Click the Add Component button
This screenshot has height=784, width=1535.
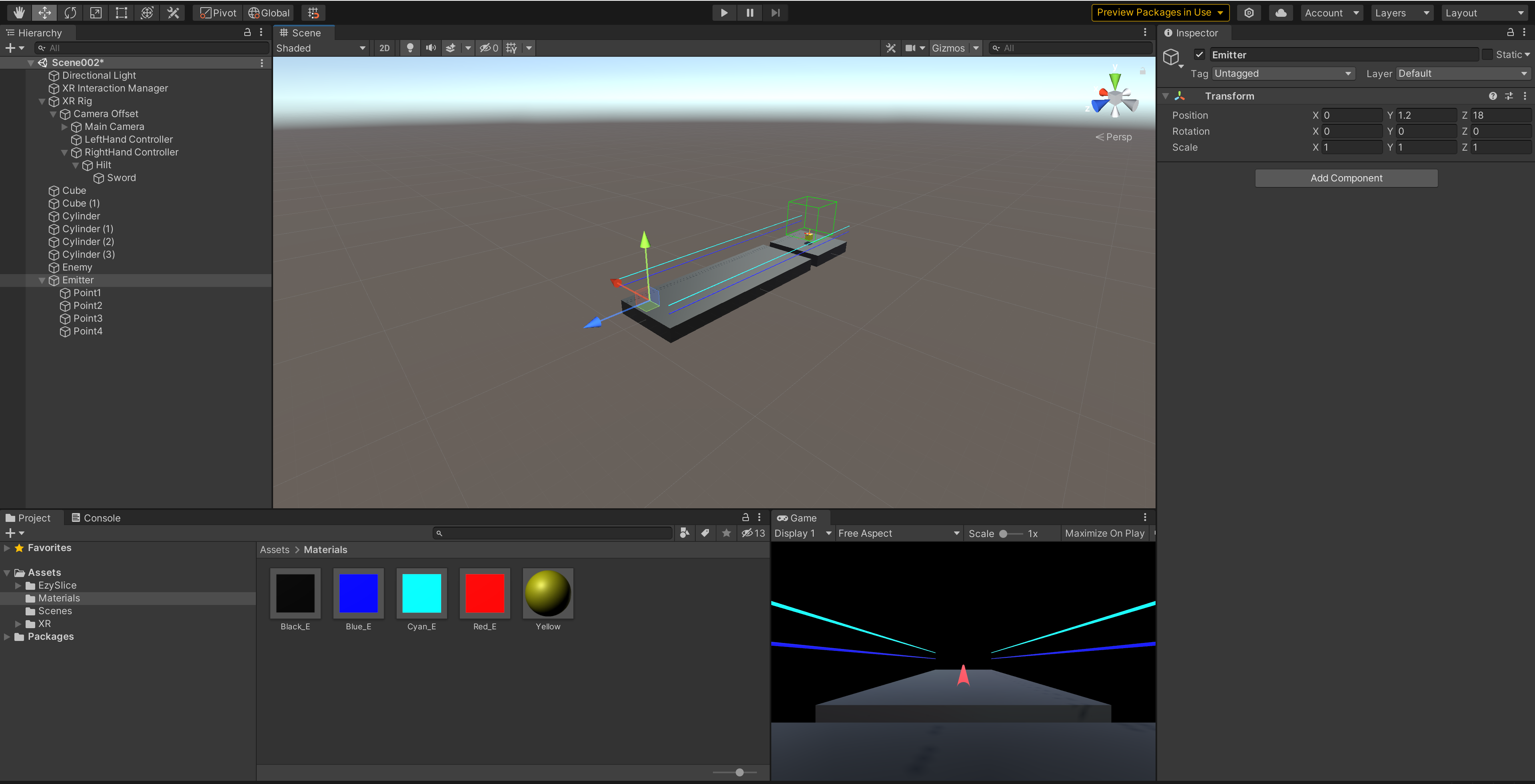[x=1346, y=178]
